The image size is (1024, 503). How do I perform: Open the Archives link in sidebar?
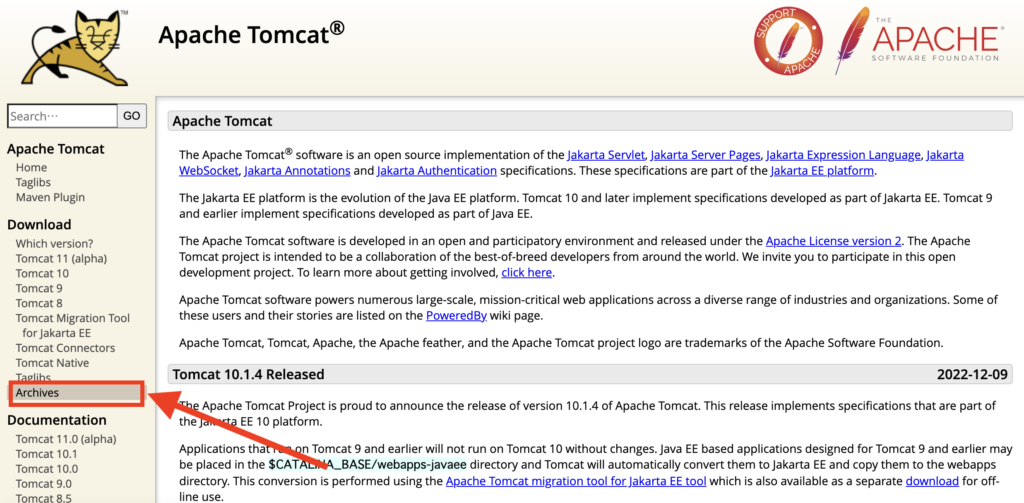tap(37, 393)
